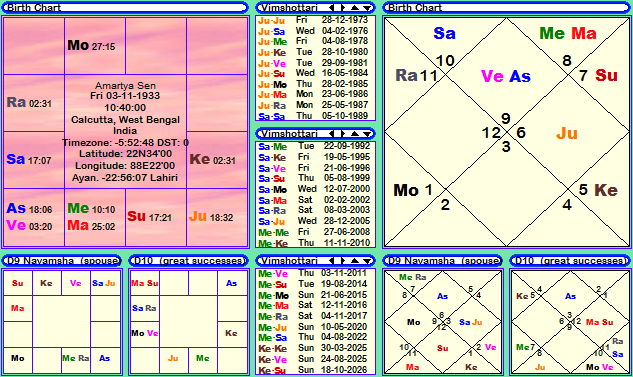
Task: Click down triangle in bottom Vimshottari header
Action: click(x=367, y=261)
